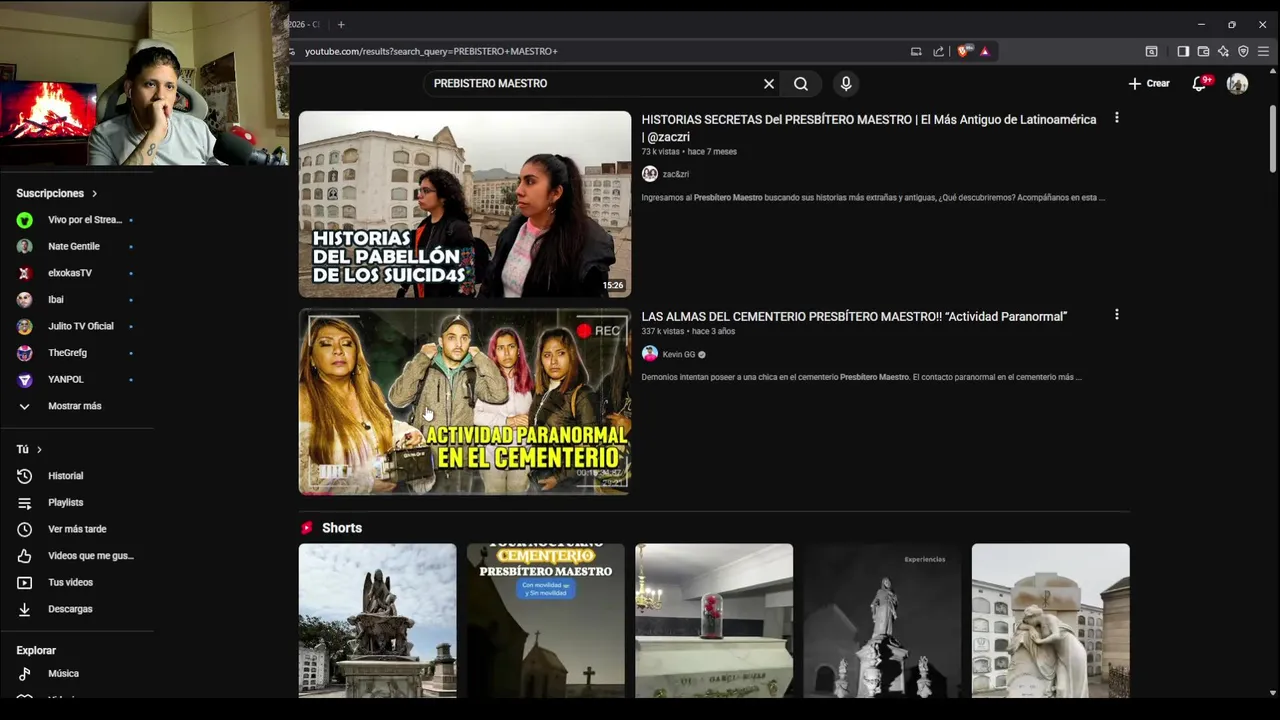Click the Brave Shields lion icon
Image resolution: width=1280 pixels, height=720 pixels.
[963, 51]
